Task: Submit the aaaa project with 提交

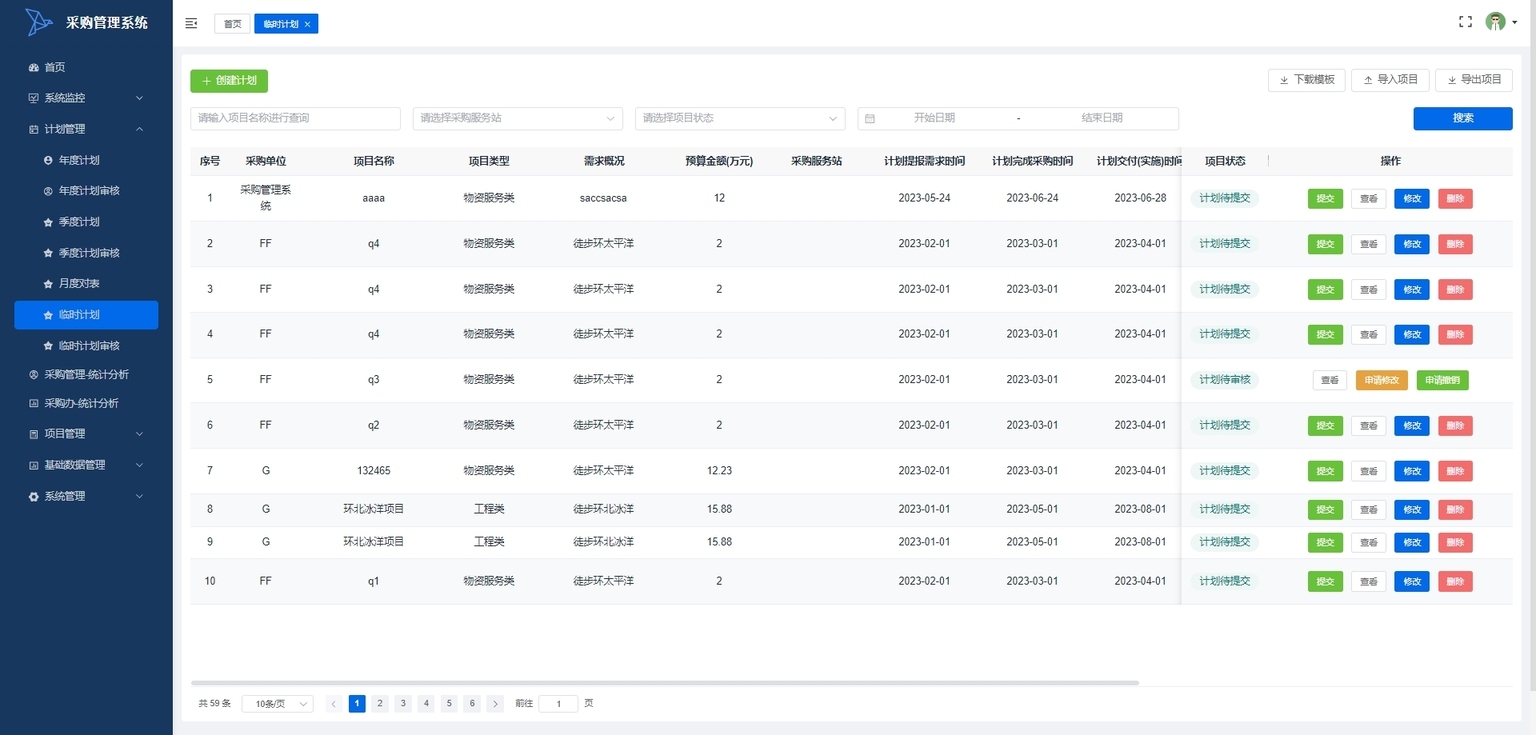Action: pos(1325,199)
